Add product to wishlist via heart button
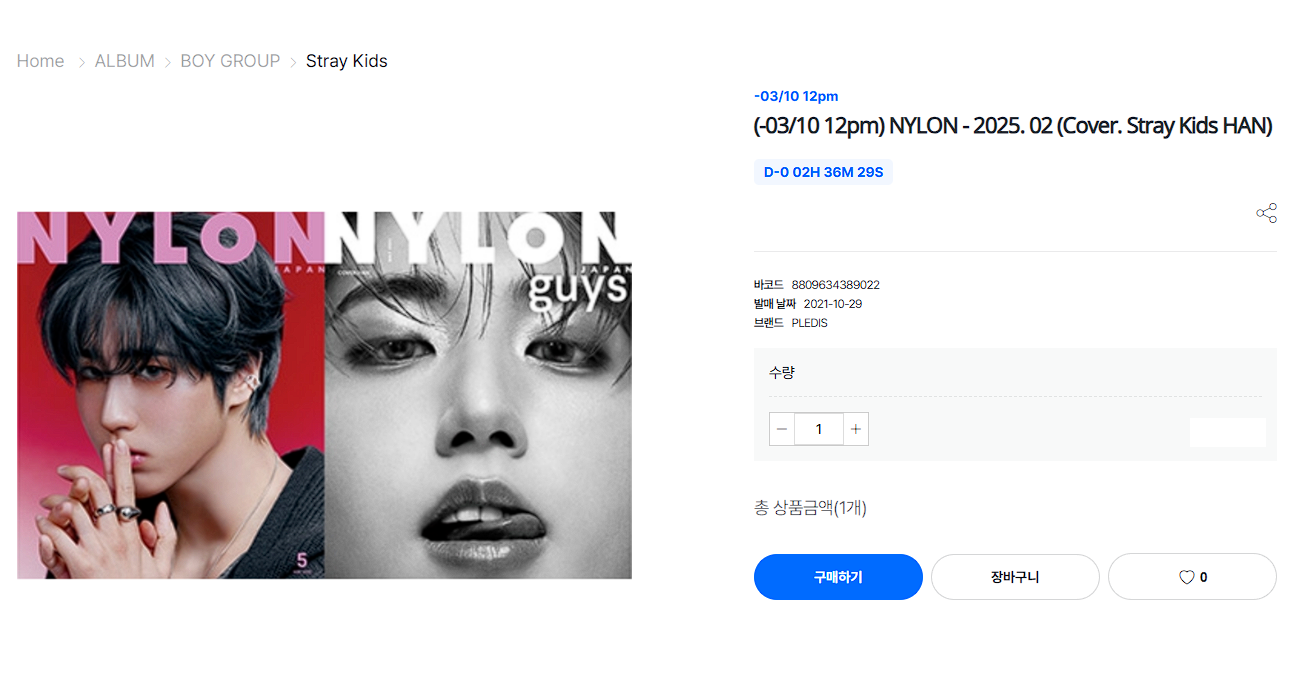The width and height of the screenshot is (1303, 697). pyautogui.click(x=1192, y=577)
